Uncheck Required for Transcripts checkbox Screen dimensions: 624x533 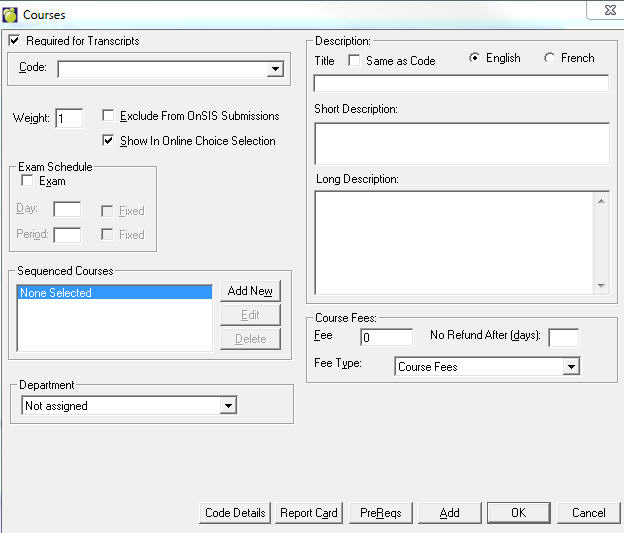[x=14, y=41]
